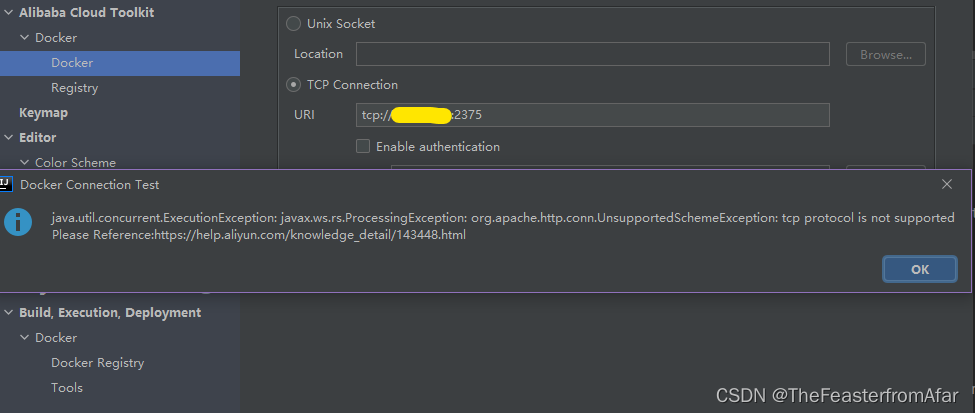Collapse the Docker node under Alibaba Toolkit
This screenshot has width=975, height=413.
pos(24,38)
